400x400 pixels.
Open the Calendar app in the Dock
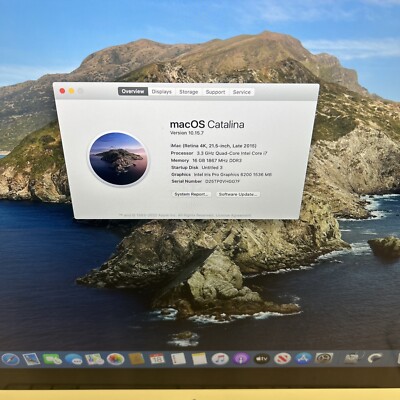[157, 359]
